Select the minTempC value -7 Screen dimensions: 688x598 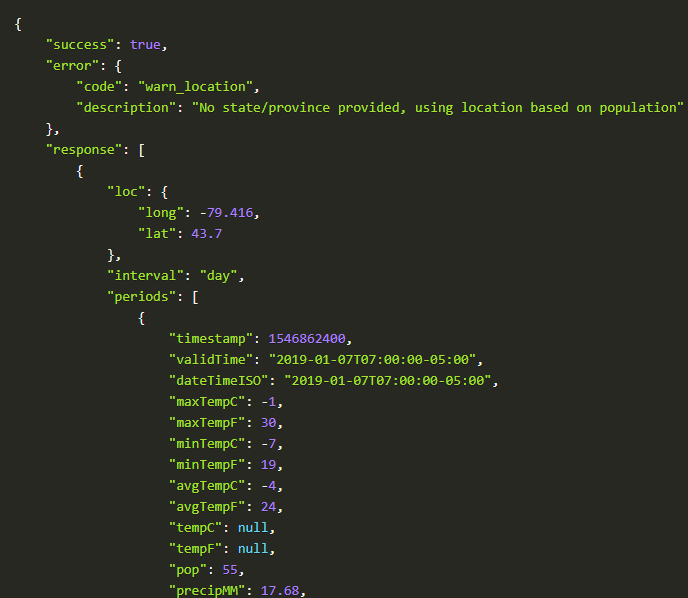[x=269, y=444]
